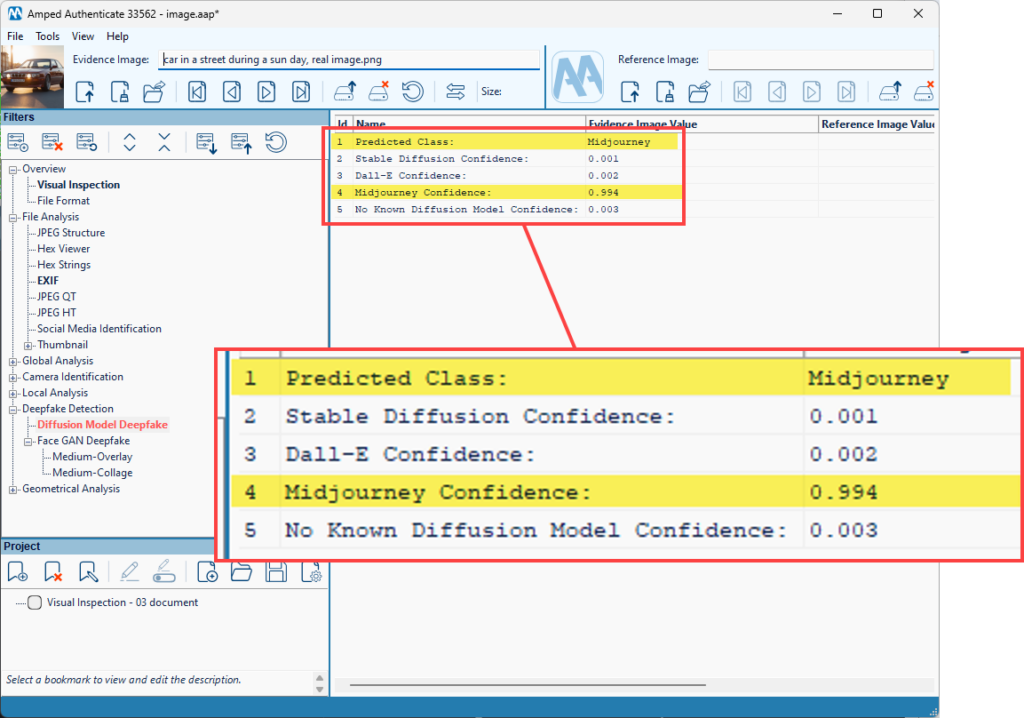Viewport: 1024px width, 718px height.
Task: Save project floppy disk icon
Action: [276, 572]
